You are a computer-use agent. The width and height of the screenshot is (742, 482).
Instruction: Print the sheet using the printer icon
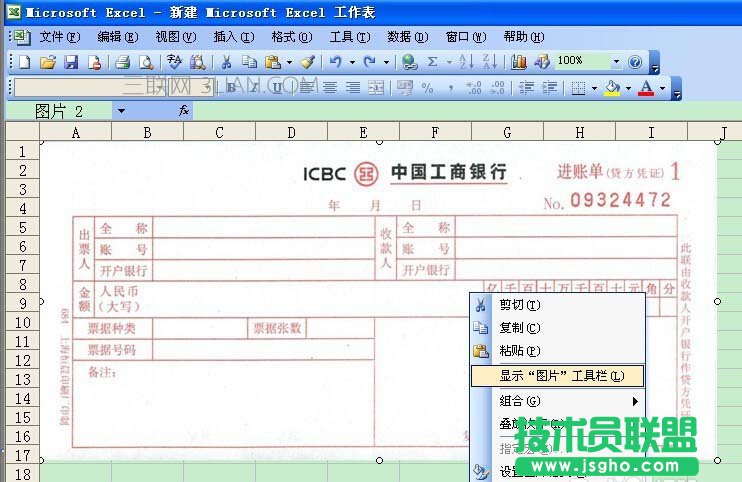123,62
